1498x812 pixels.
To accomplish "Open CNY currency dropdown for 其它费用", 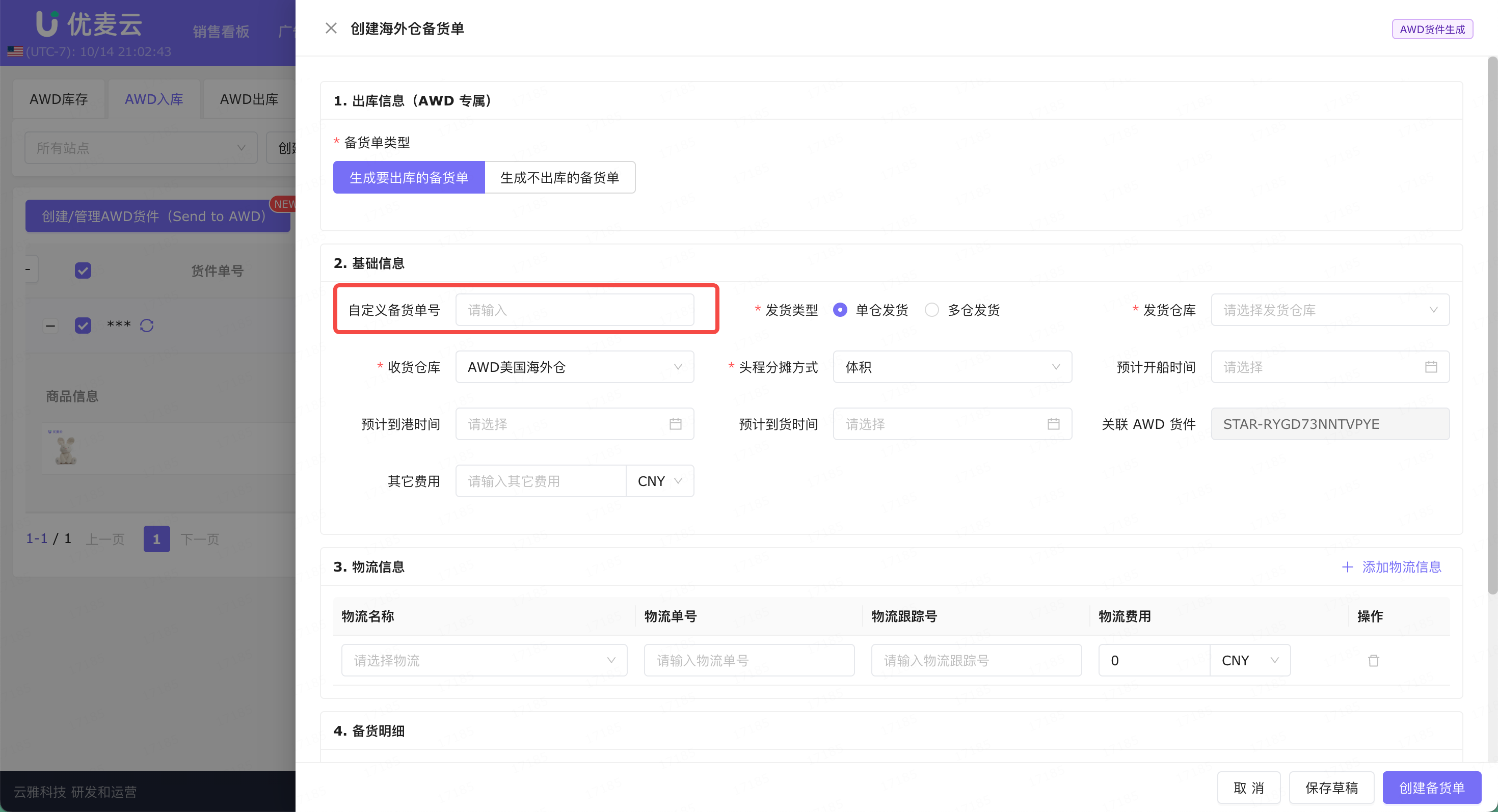I will coord(660,481).
